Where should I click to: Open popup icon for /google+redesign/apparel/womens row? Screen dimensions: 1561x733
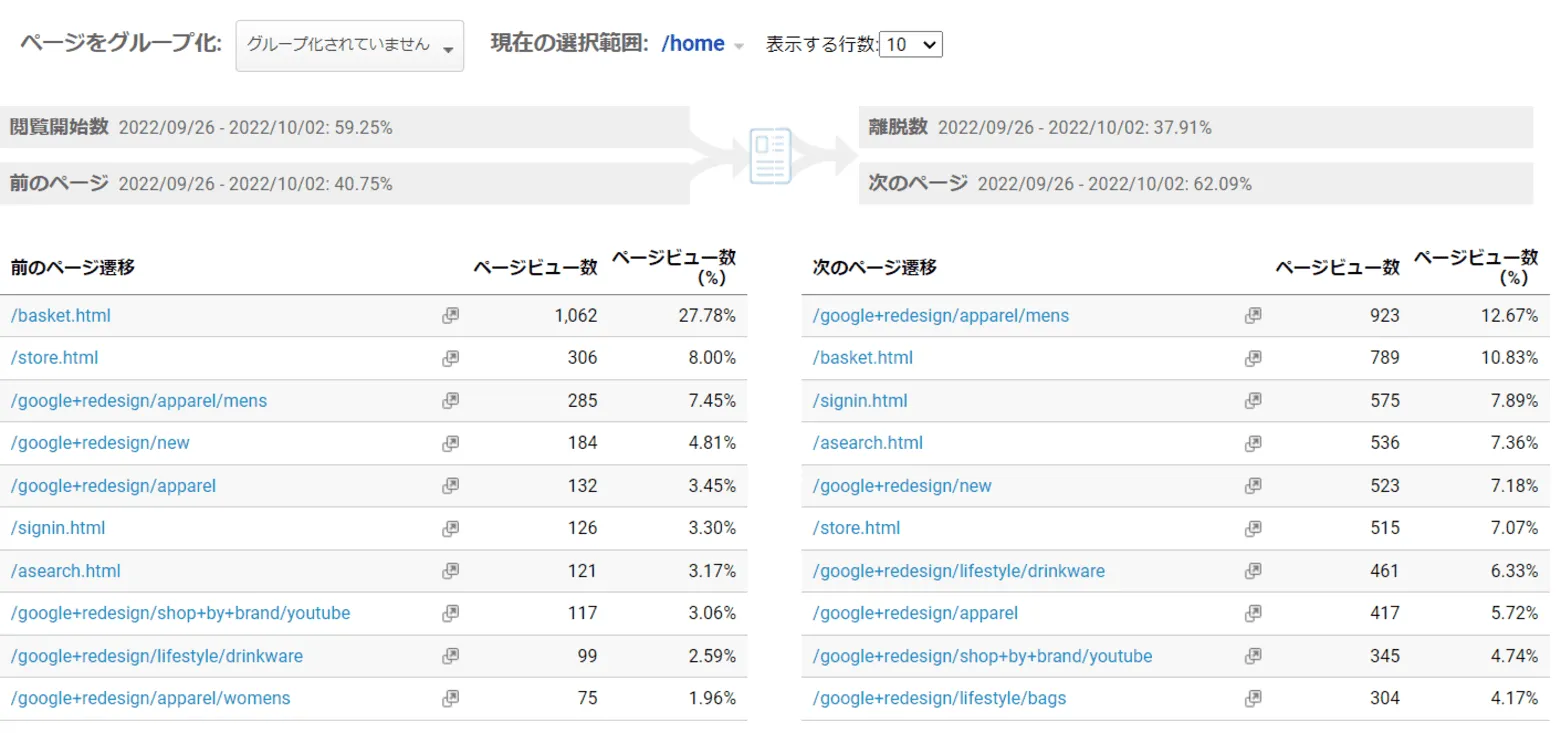(x=451, y=698)
